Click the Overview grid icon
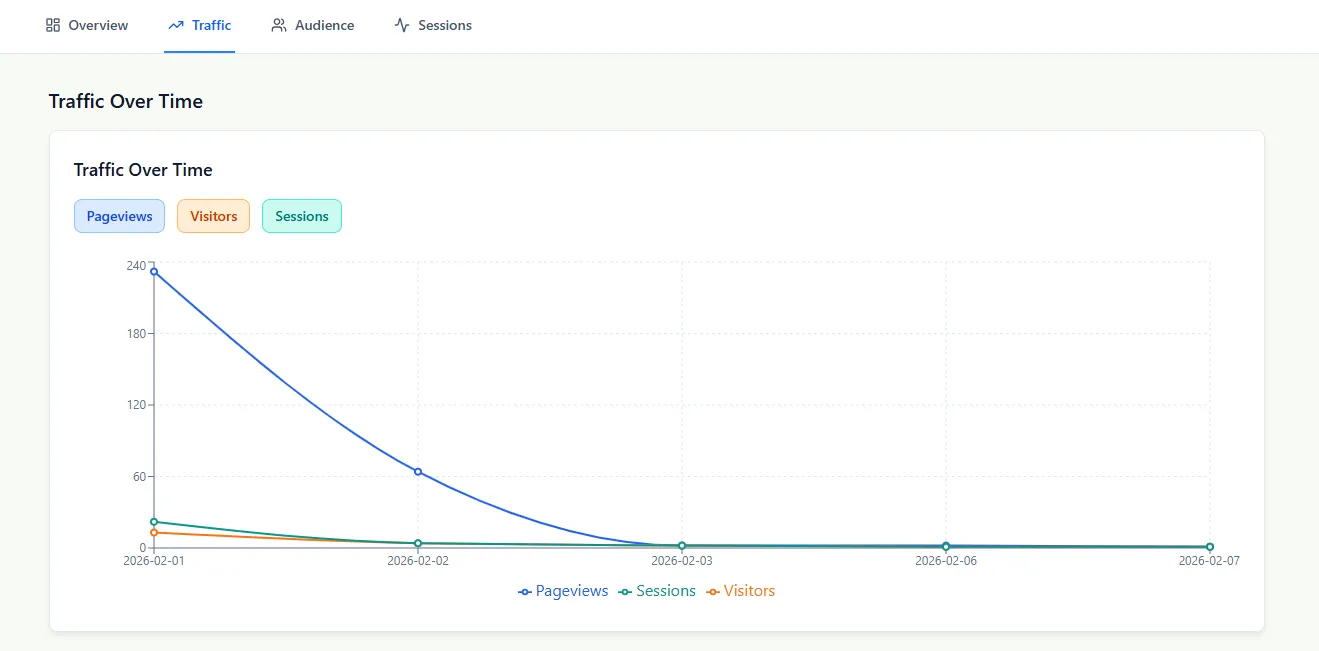This screenshot has width=1319, height=651. pos(52,25)
